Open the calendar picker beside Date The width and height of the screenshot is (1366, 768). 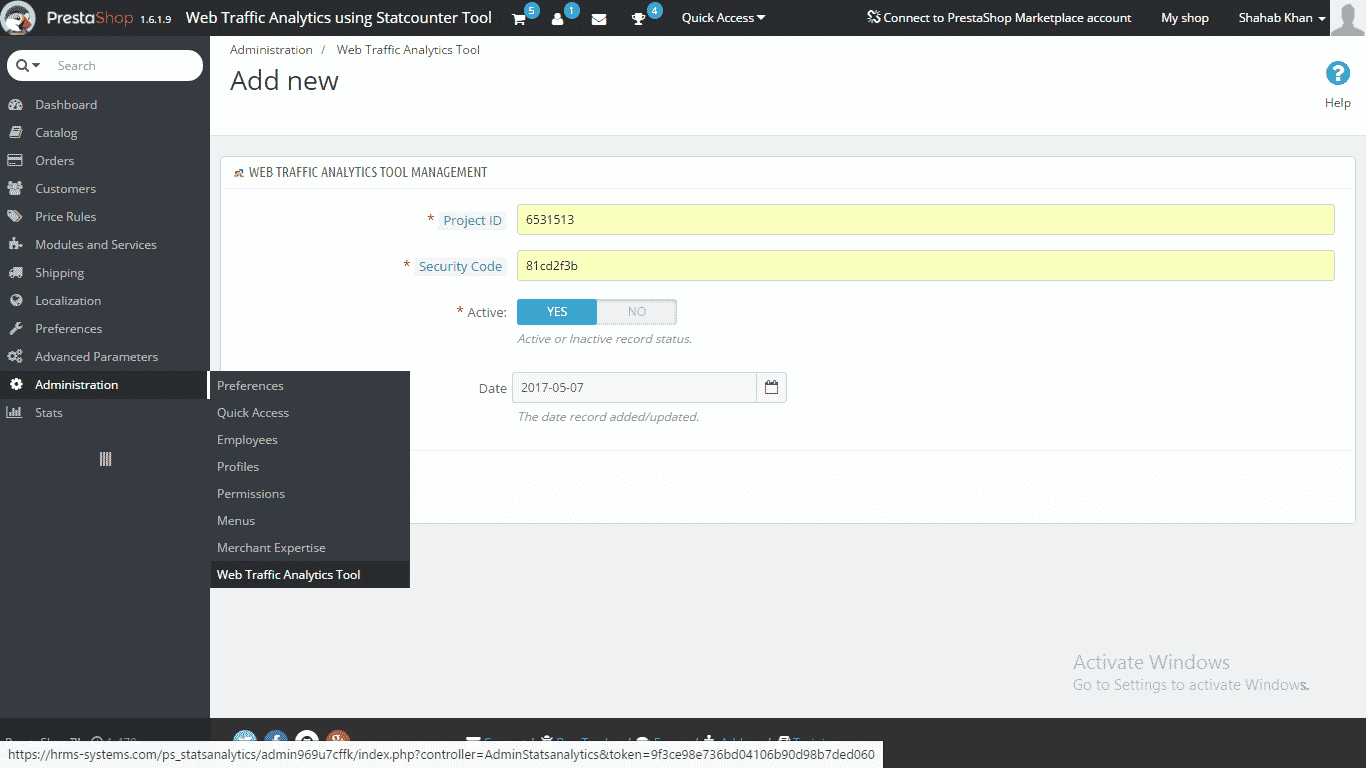pyautogui.click(x=771, y=388)
